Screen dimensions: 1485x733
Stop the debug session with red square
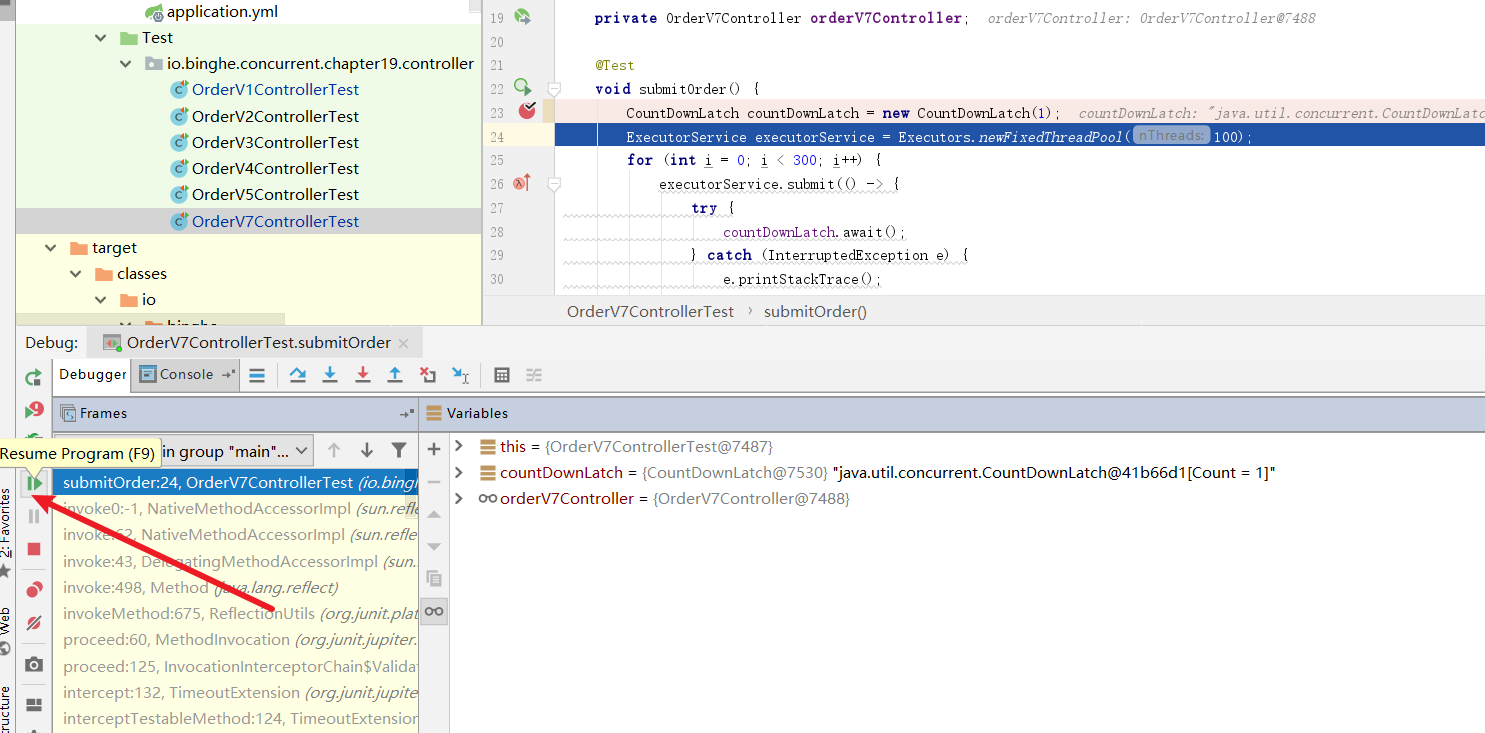tap(34, 549)
